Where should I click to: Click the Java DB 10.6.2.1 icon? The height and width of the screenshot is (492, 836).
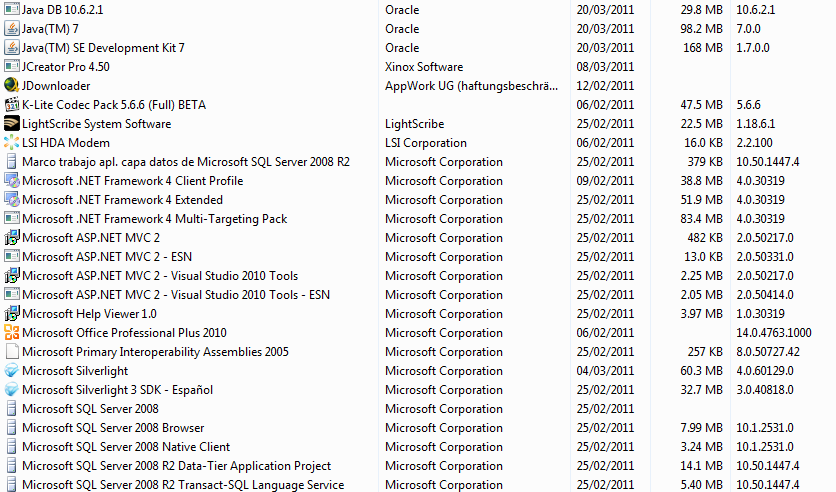point(11,9)
